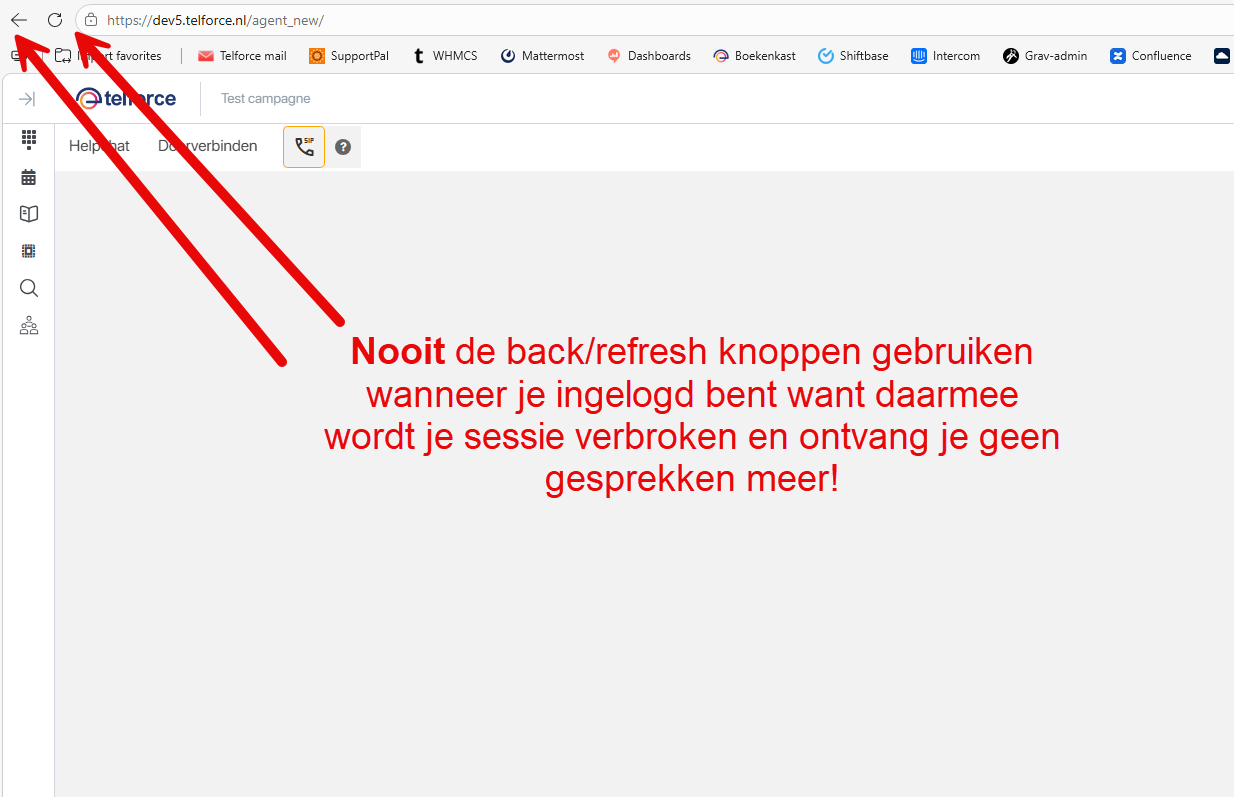This screenshot has width=1234, height=797.
Task: Launch Mattermost from the bookmarks bar
Action: coord(542,56)
